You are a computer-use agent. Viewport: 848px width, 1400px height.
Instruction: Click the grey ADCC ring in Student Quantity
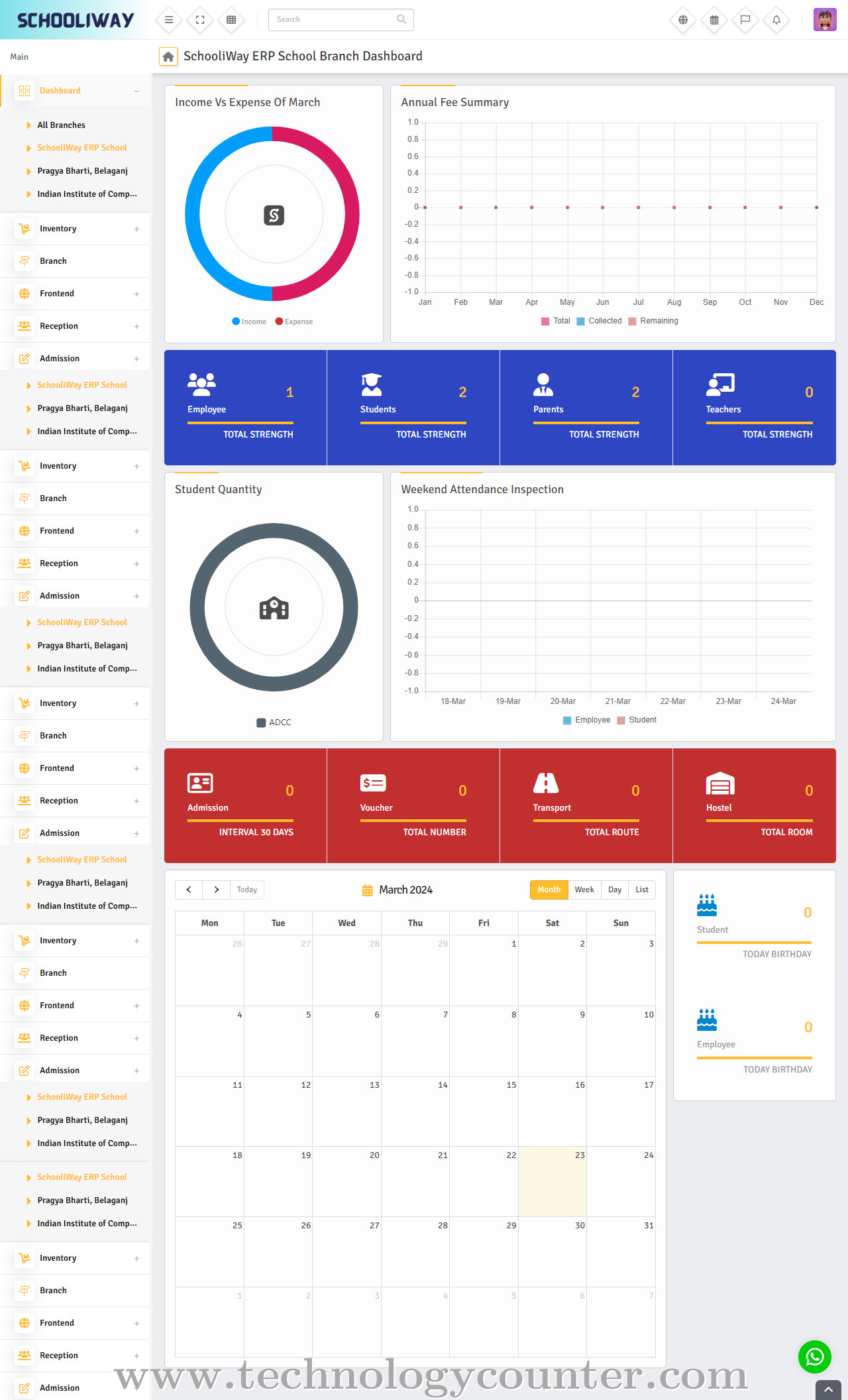(x=197, y=608)
